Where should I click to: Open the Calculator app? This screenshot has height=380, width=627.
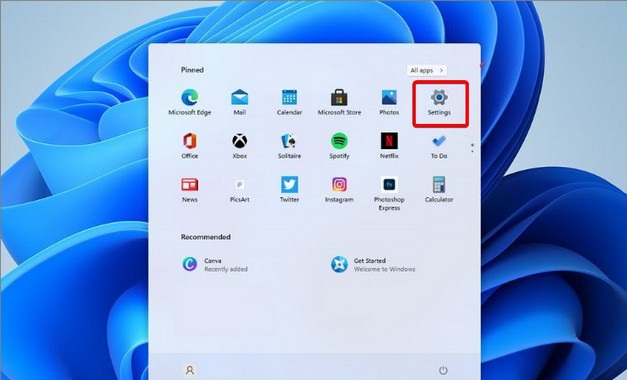tap(439, 190)
